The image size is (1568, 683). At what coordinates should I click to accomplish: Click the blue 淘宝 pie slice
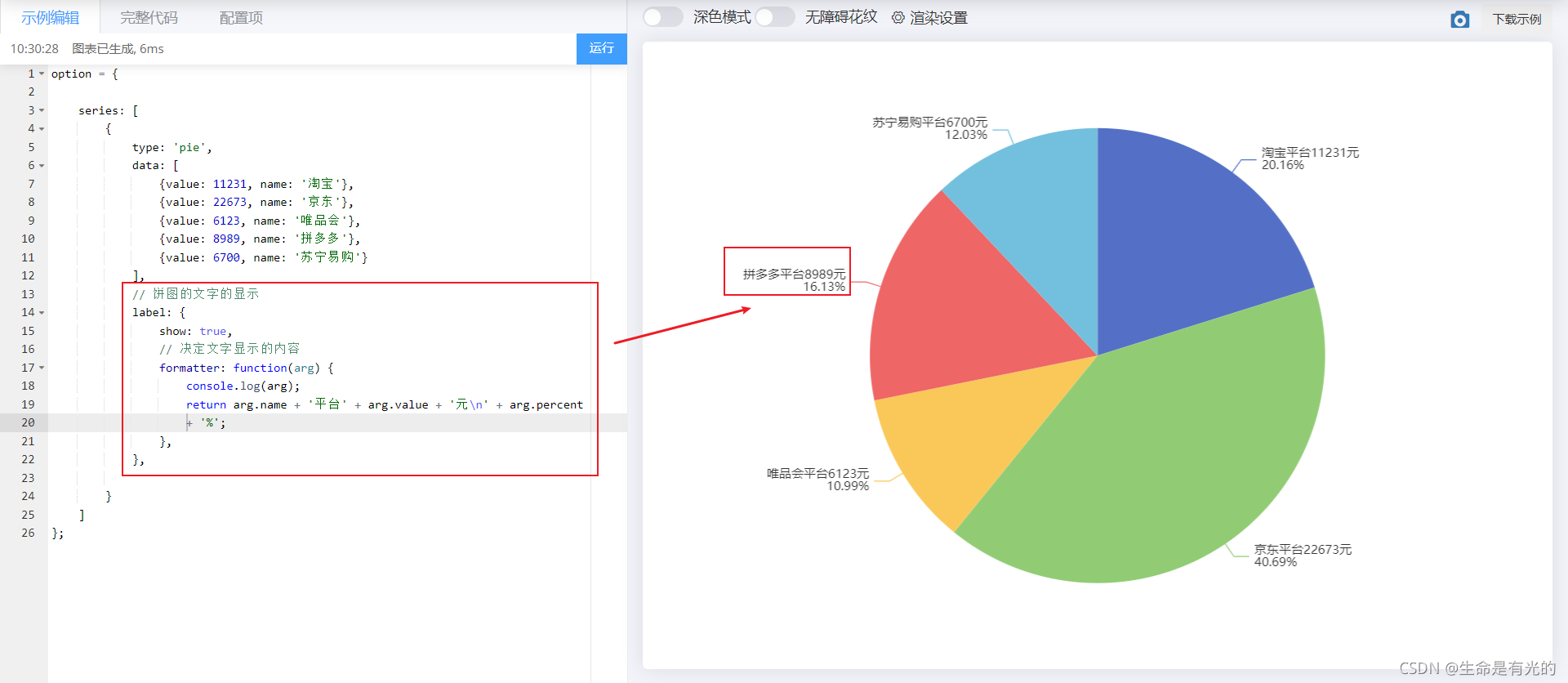click(1184, 245)
